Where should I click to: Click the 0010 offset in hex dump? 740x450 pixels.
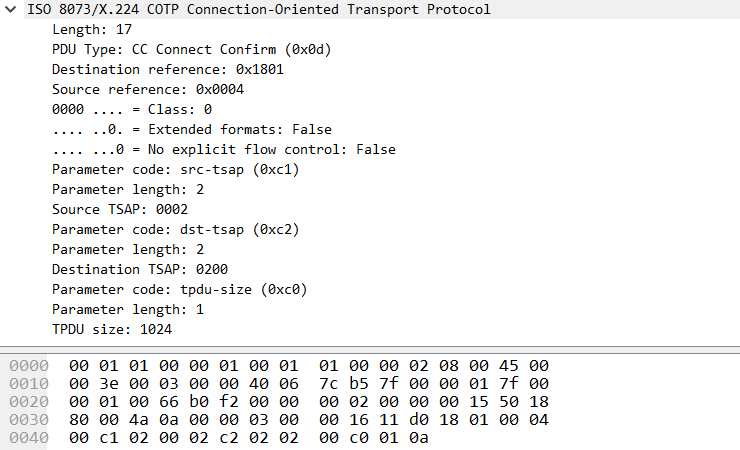tap(27, 384)
